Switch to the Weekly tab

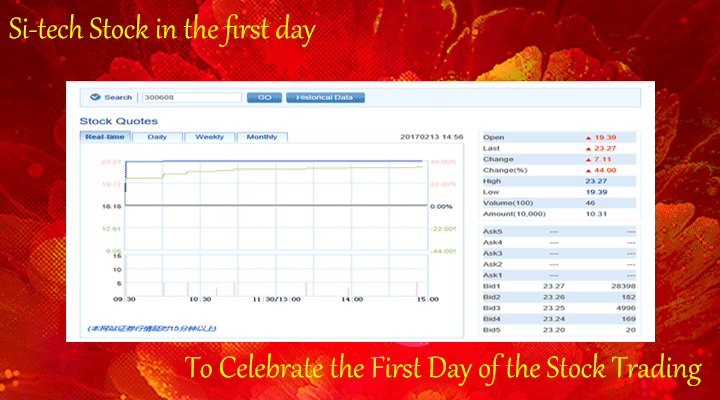[x=209, y=137]
